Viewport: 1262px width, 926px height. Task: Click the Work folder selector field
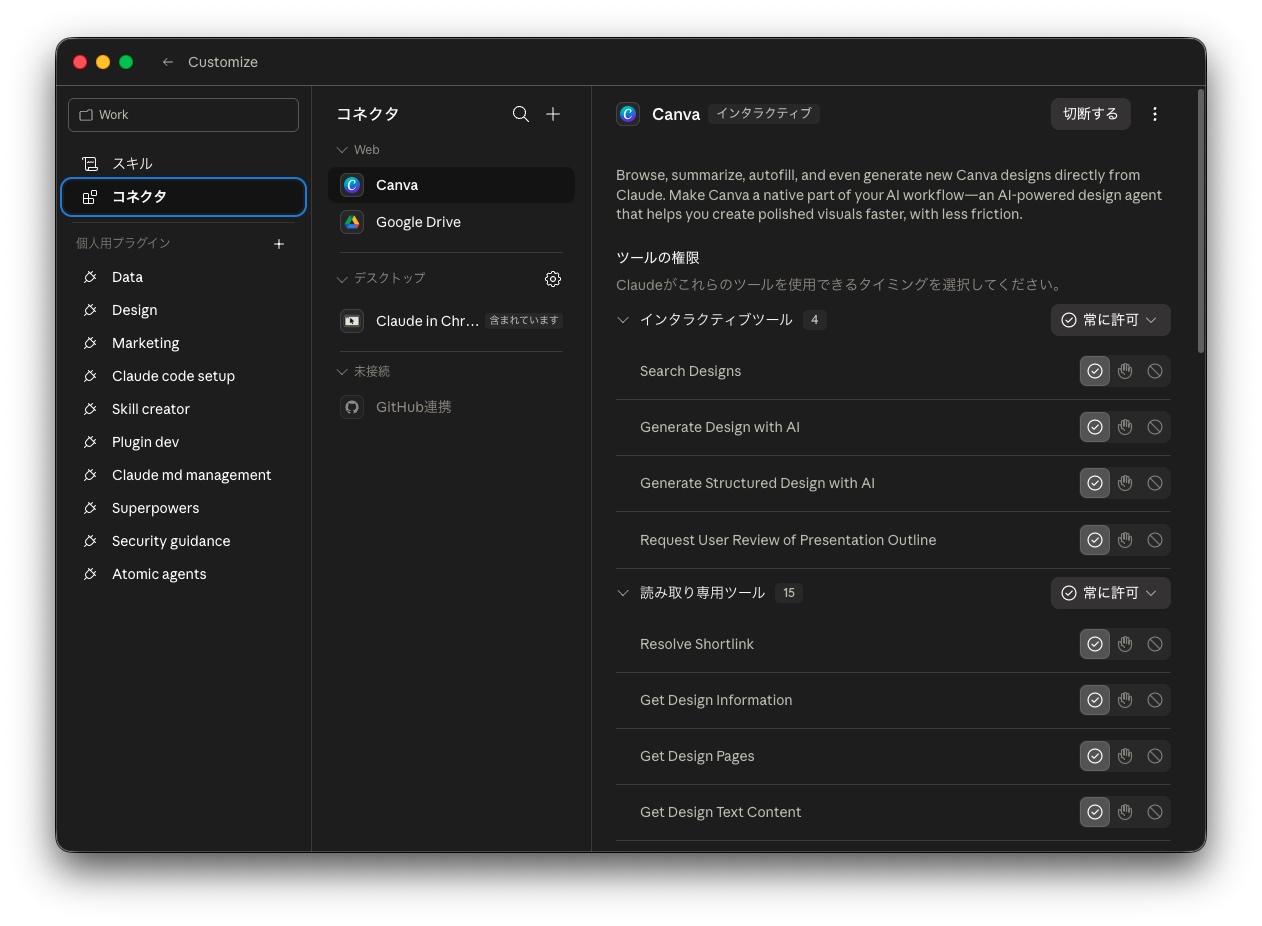click(x=184, y=115)
